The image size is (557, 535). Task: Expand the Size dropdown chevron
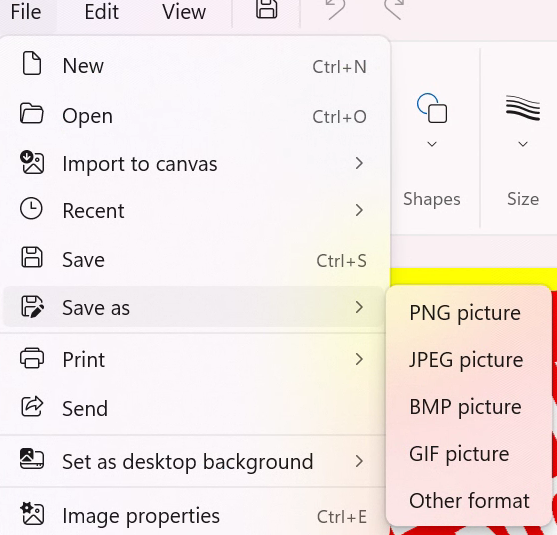[523, 144]
